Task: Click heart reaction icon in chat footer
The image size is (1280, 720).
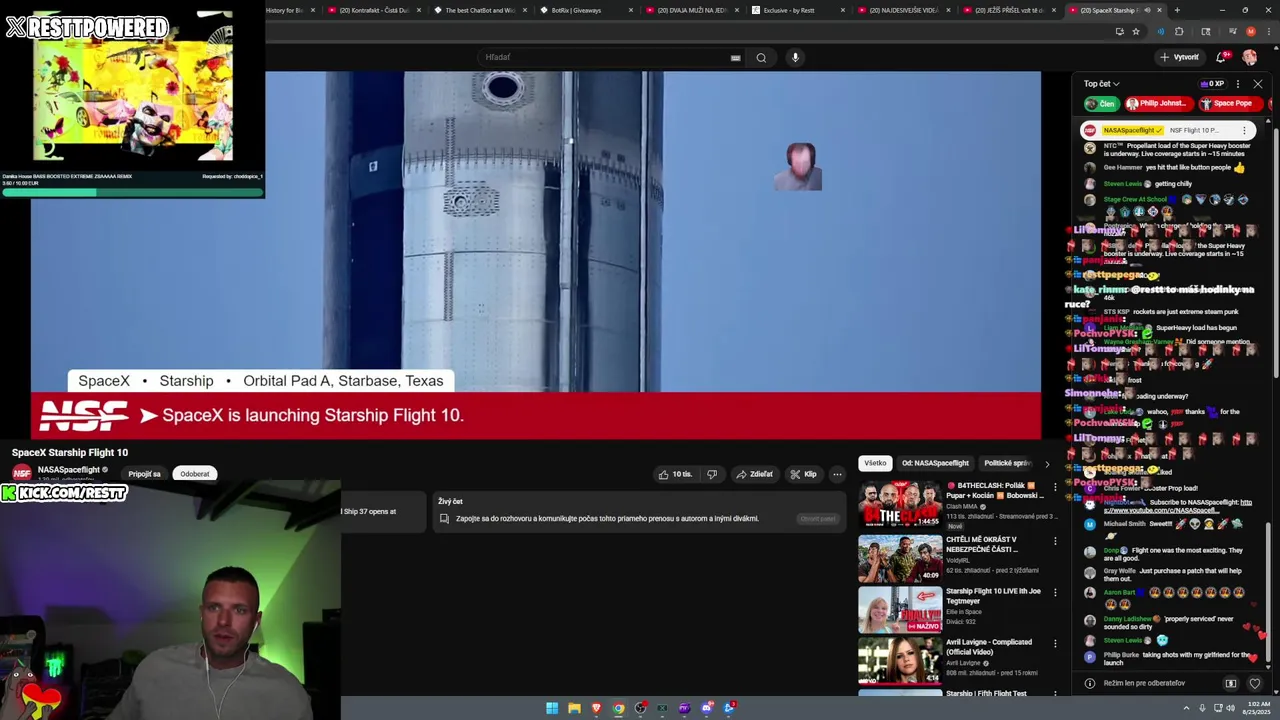Action: pyautogui.click(x=1255, y=684)
